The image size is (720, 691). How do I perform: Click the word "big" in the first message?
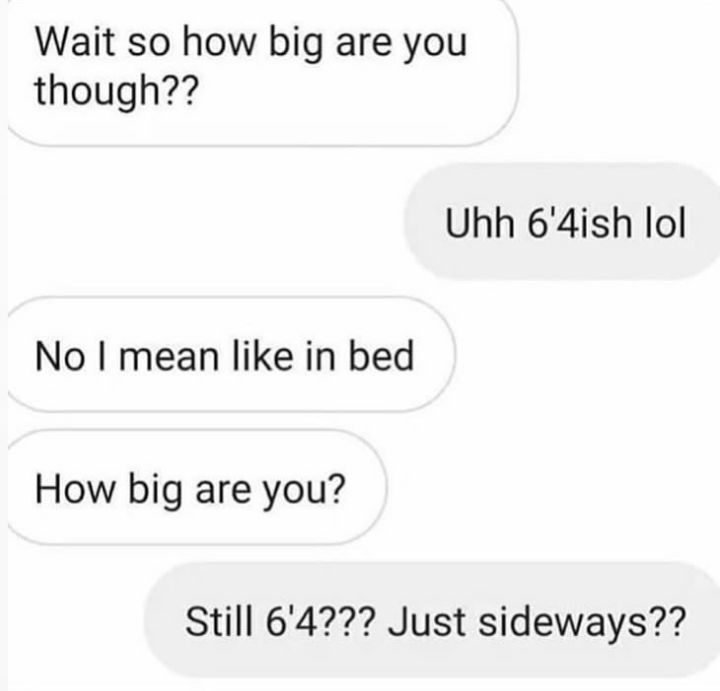[x=295, y=44]
